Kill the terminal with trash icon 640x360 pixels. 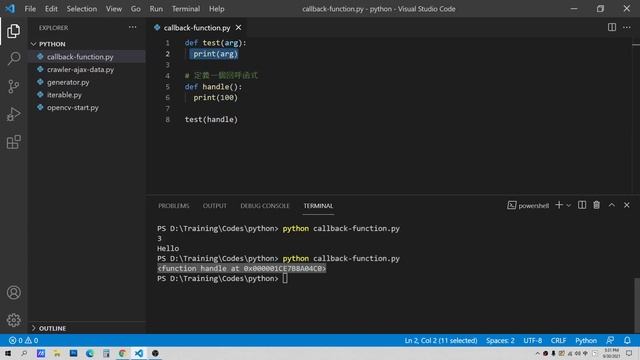[x=596, y=205]
